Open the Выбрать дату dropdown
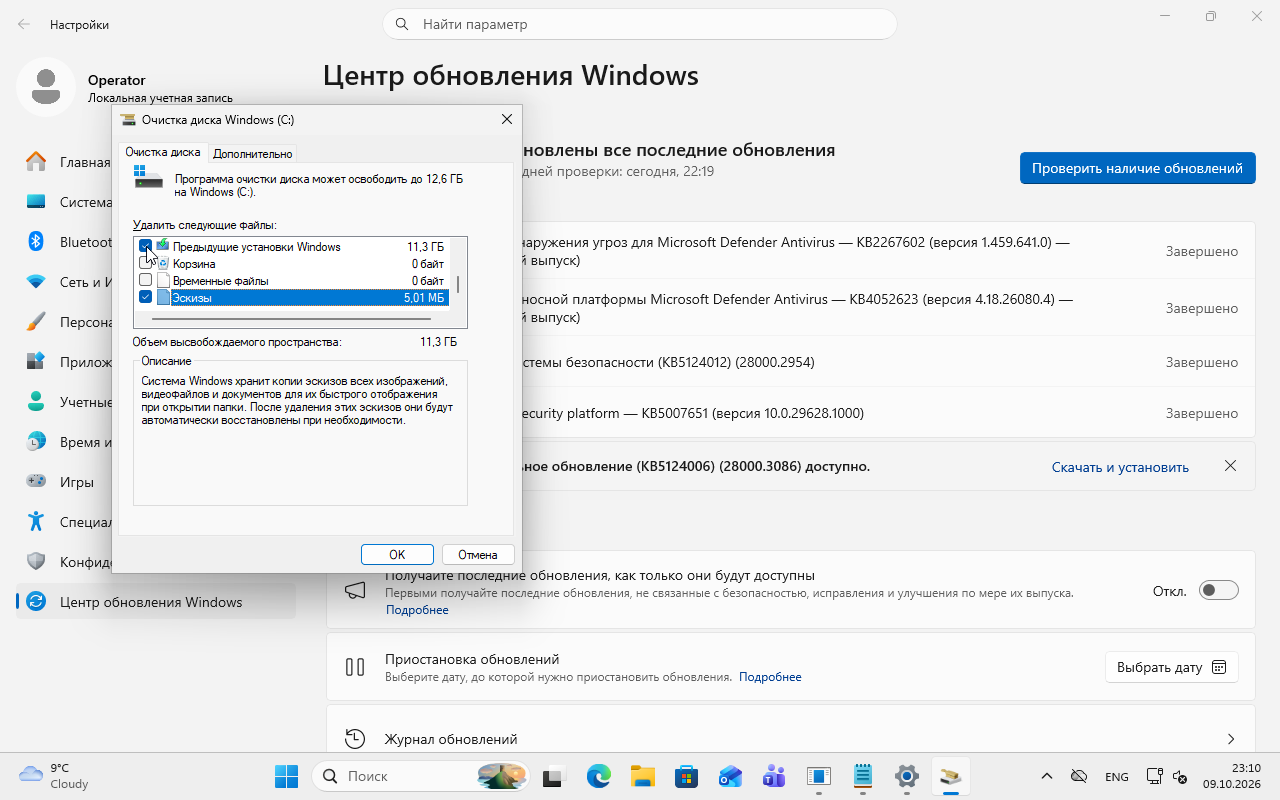Screen dimensions: 1280x800 click(x=1172, y=667)
